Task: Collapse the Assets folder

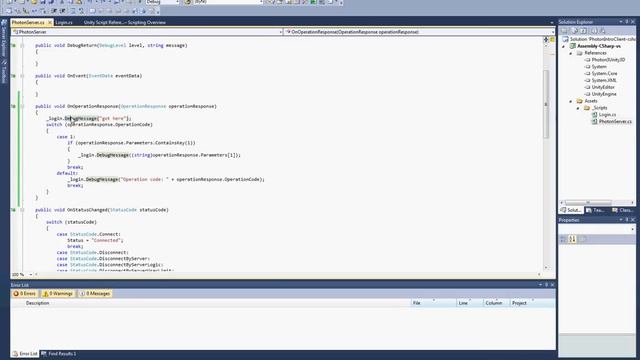Action: click(571, 101)
